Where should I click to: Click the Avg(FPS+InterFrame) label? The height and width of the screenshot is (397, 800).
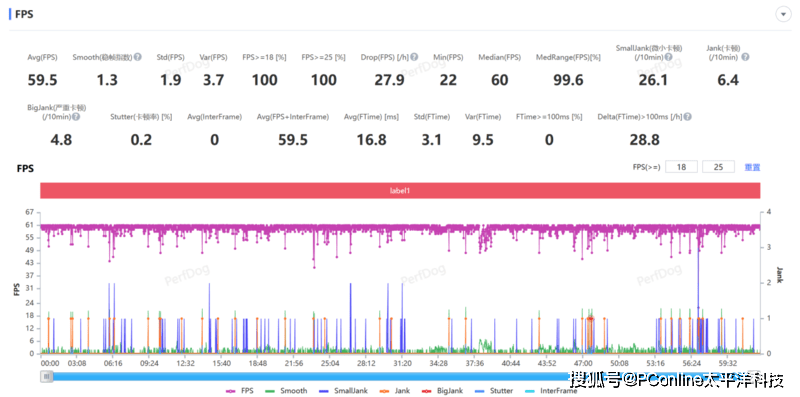click(293, 117)
